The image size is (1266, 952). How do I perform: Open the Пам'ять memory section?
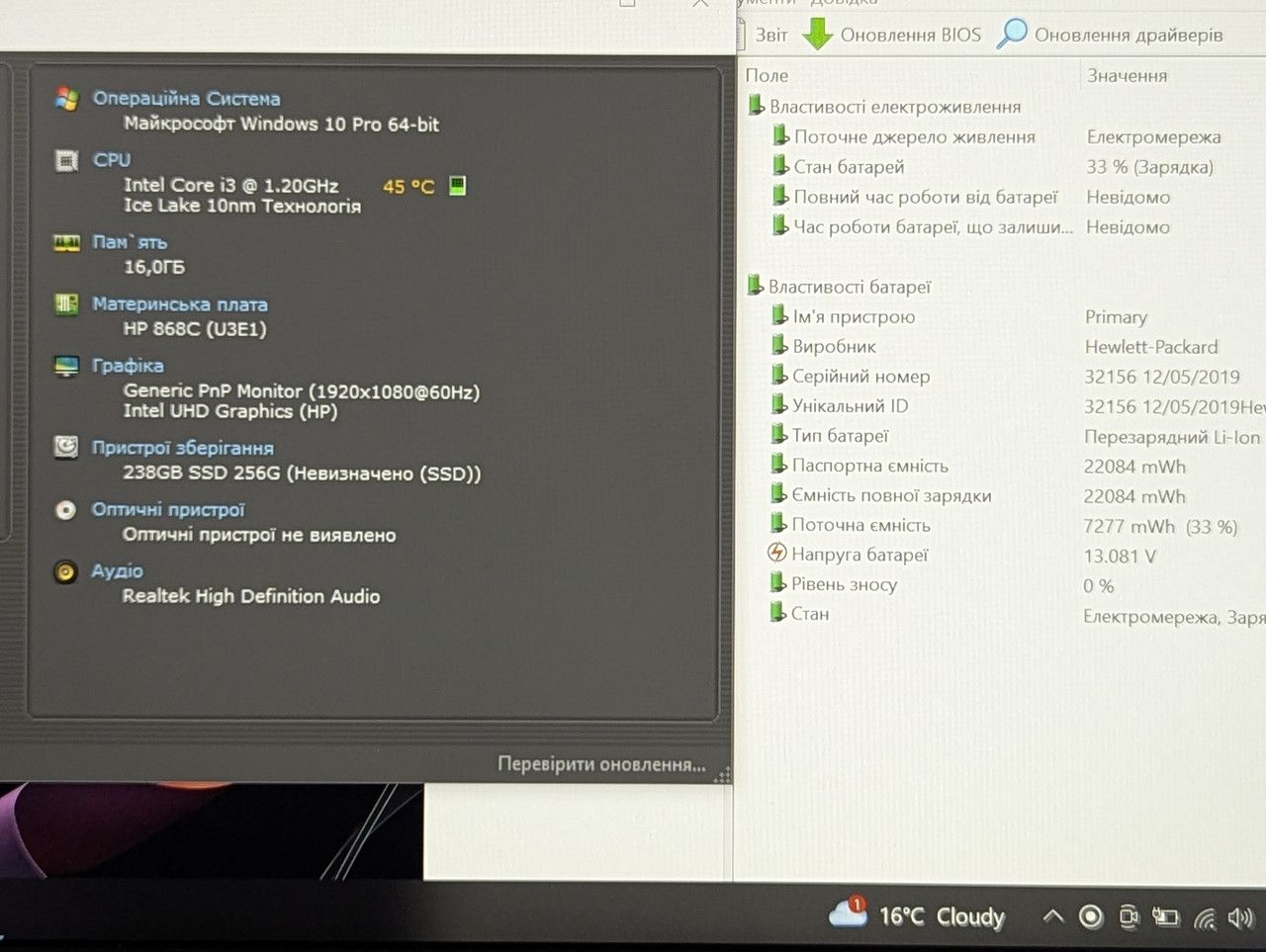click(130, 242)
